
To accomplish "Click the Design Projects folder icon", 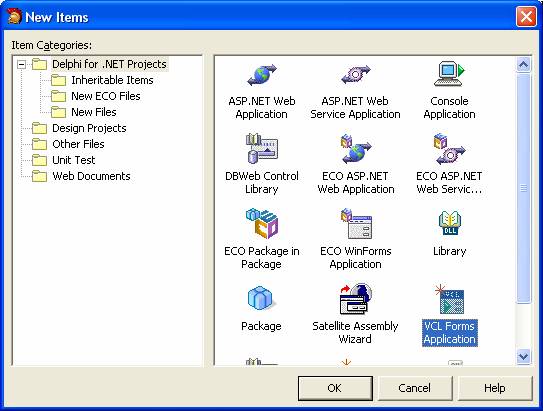I will click(x=39, y=128).
